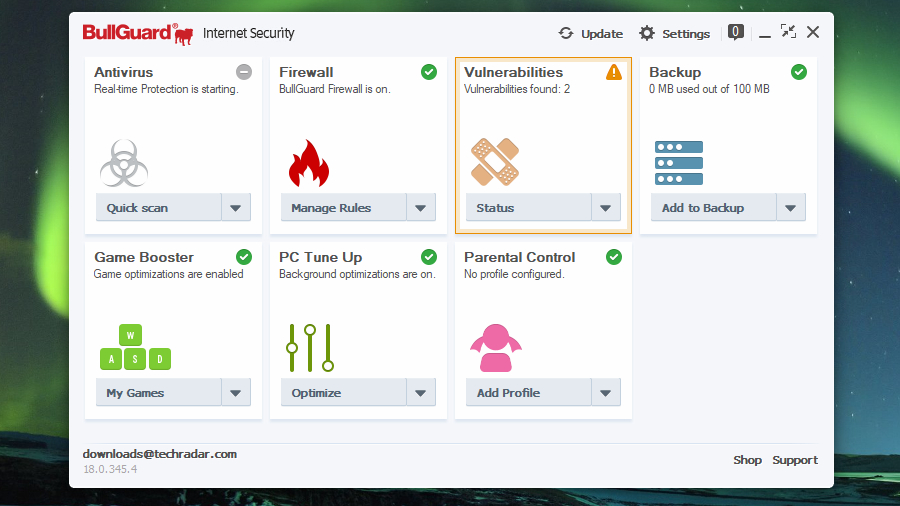Image resolution: width=900 pixels, height=506 pixels.
Task: Click the Backup server stack icon
Action: click(x=679, y=162)
